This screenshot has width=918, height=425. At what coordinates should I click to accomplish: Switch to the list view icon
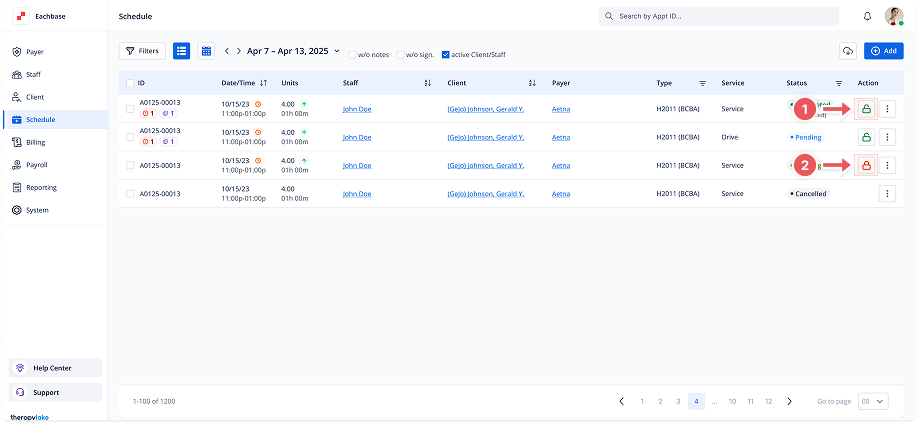pyautogui.click(x=181, y=50)
